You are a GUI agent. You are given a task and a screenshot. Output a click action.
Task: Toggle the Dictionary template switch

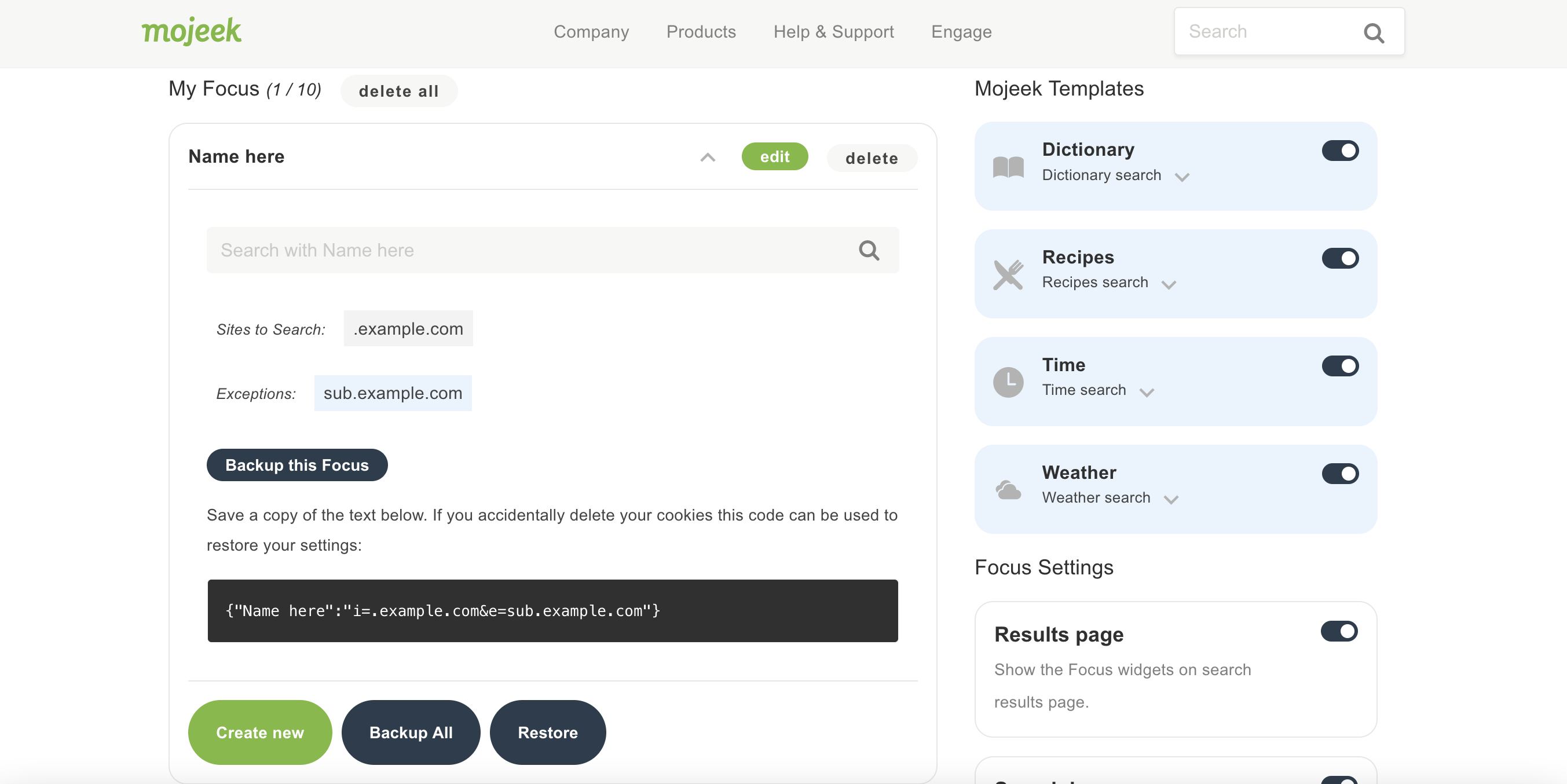1339,150
